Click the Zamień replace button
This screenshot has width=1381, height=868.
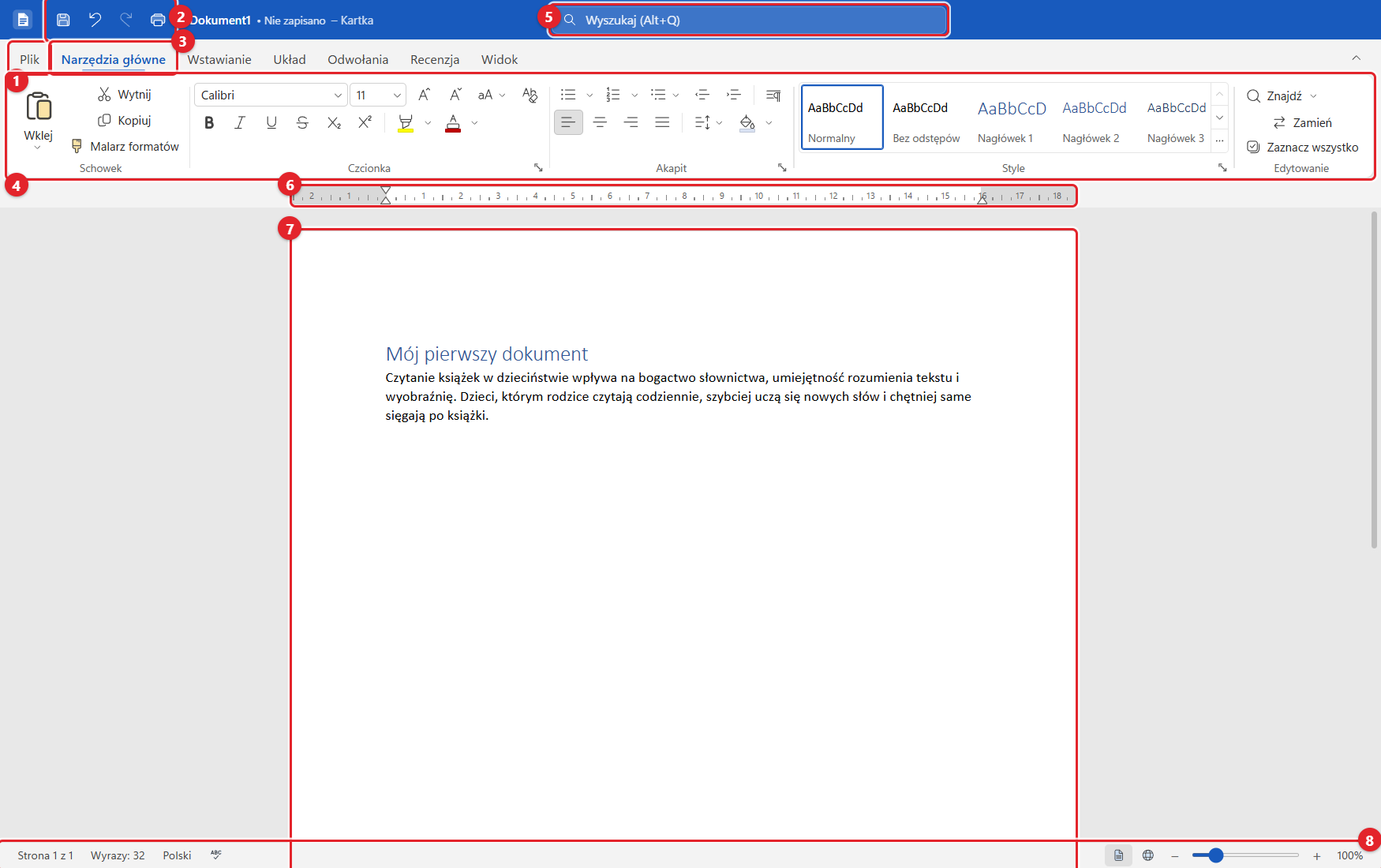click(1302, 123)
